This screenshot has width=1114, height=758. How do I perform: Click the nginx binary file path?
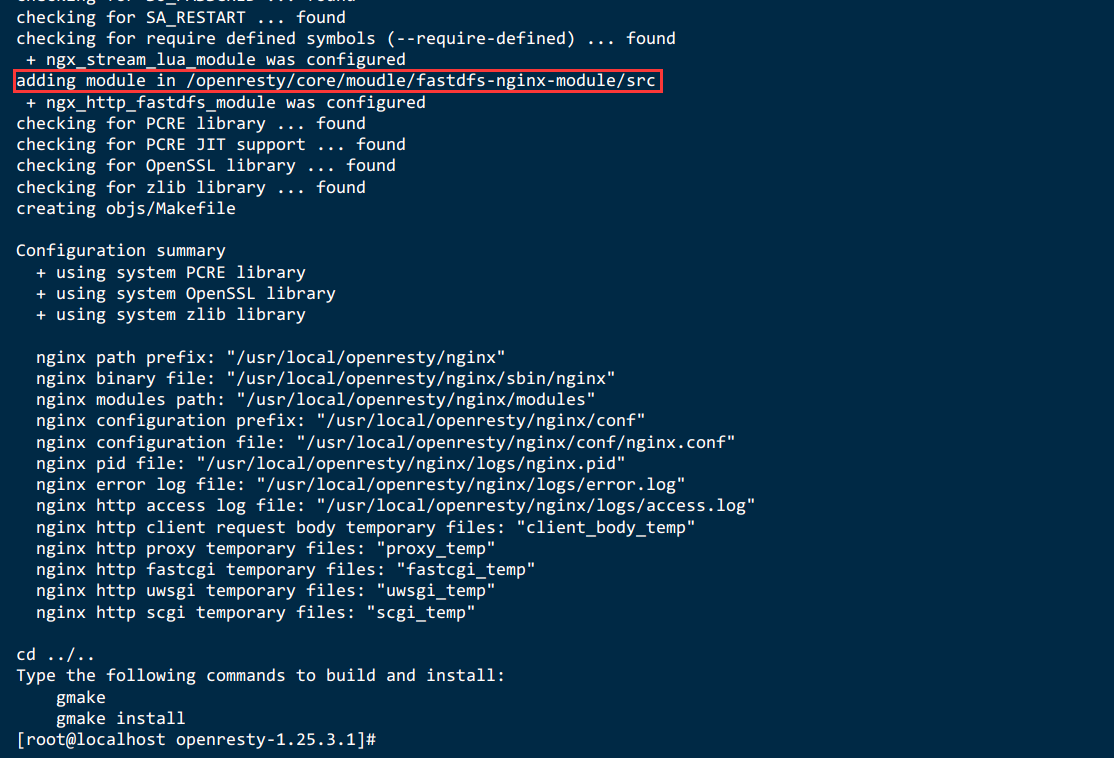421,379
